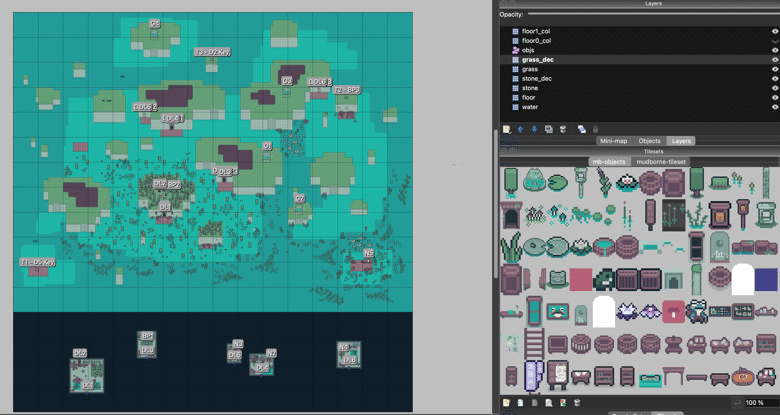Toggle visibility of the objs layer
780x415 pixels.
pos(775,50)
